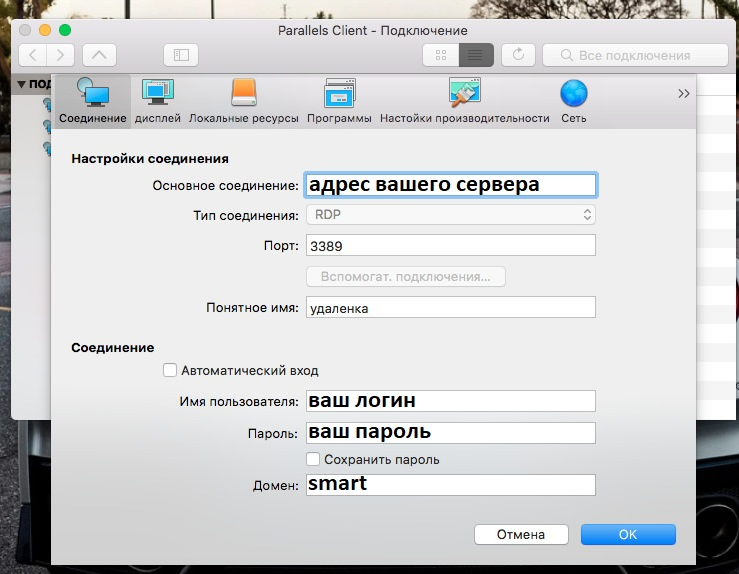Screen dimensions: 739x574
Task: Click the refresh connections toolbar icon
Action: point(518,55)
